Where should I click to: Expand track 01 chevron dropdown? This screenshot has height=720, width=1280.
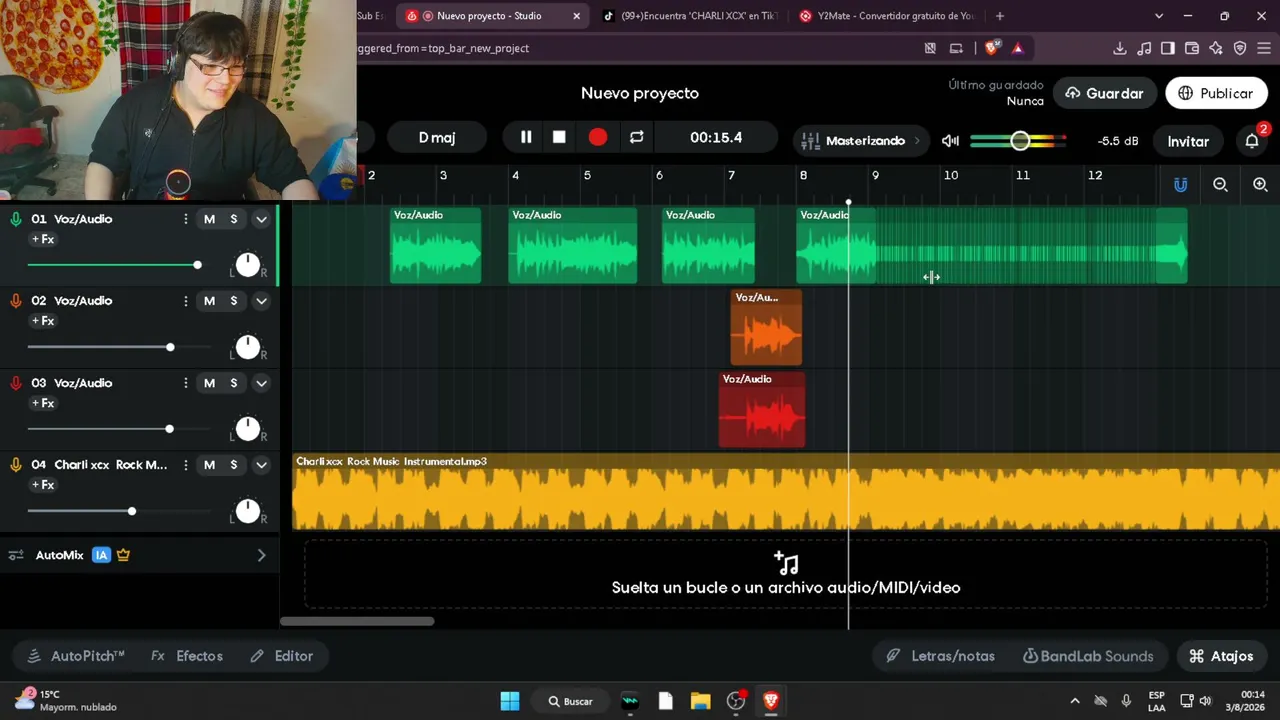pyautogui.click(x=261, y=219)
